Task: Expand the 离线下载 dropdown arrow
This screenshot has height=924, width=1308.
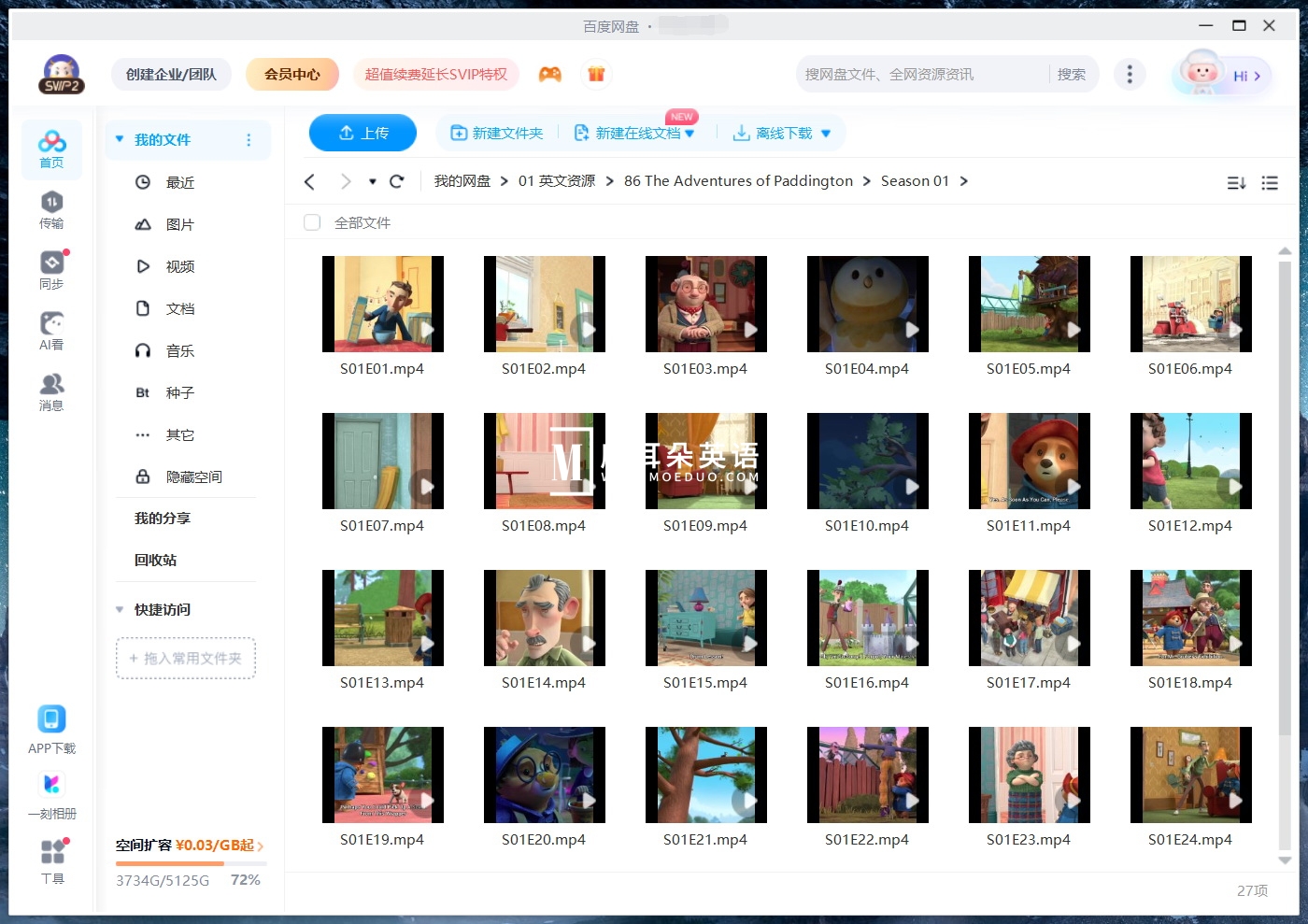Action: click(x=825, y=133)
